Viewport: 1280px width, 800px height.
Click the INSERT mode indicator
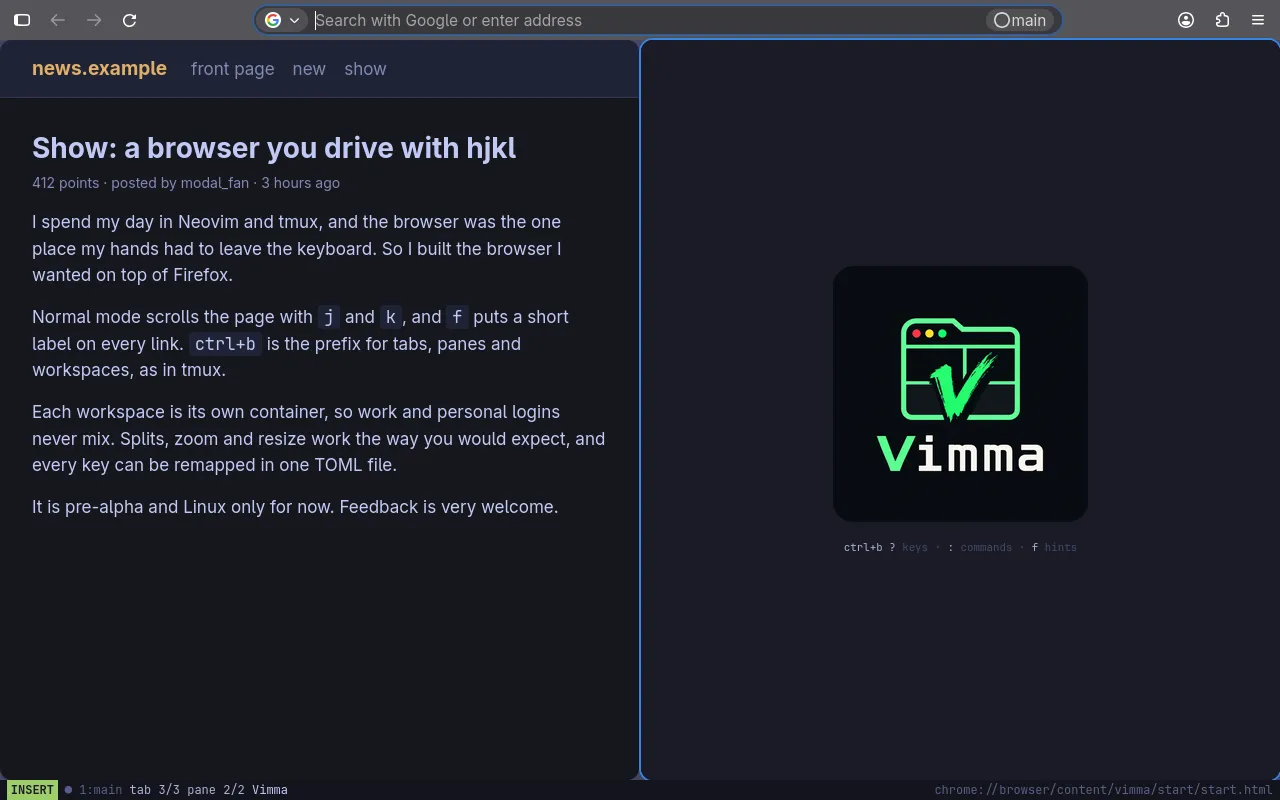click(x=32, y=790)
